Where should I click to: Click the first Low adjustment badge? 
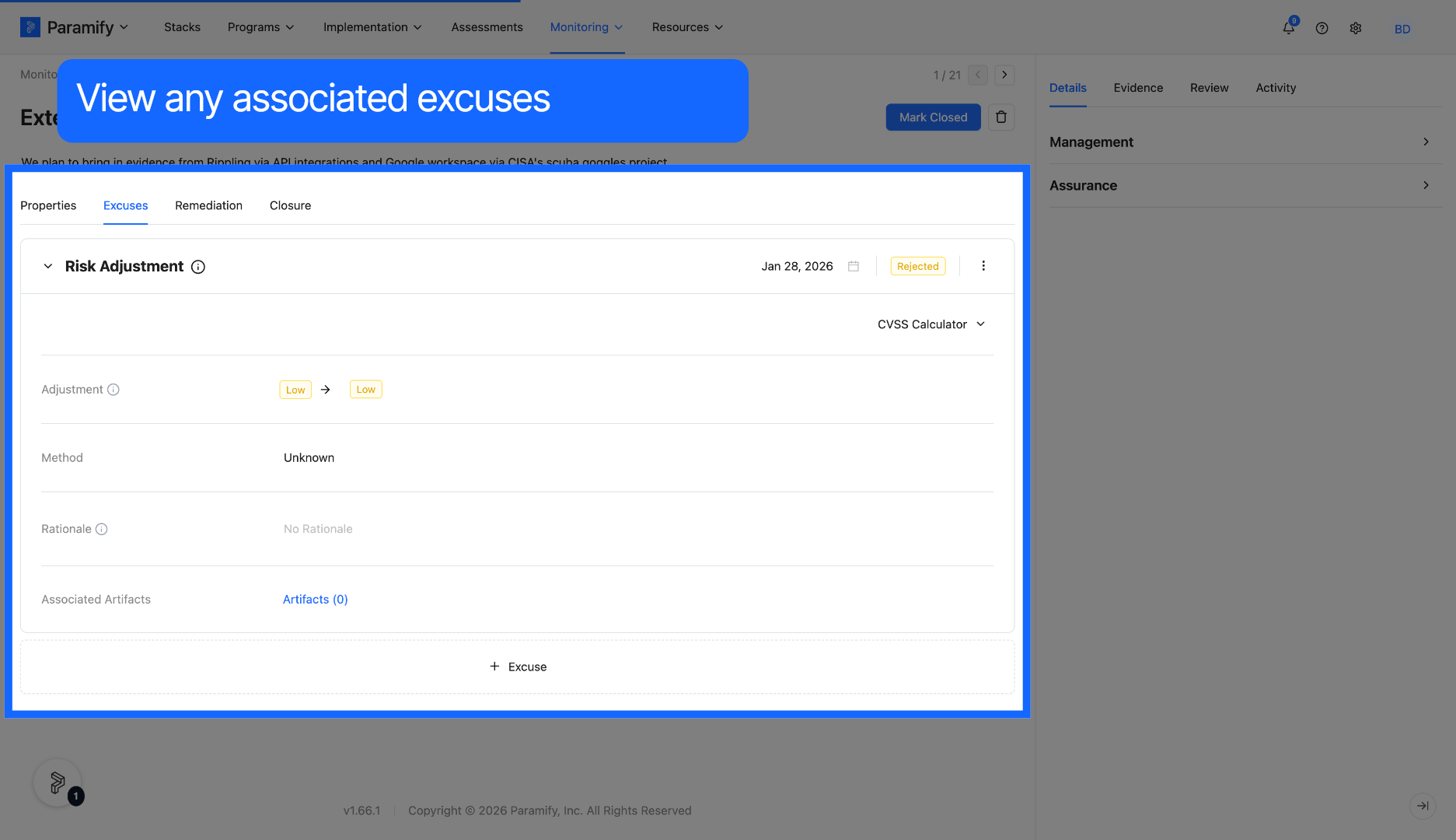tap(295, 390)
